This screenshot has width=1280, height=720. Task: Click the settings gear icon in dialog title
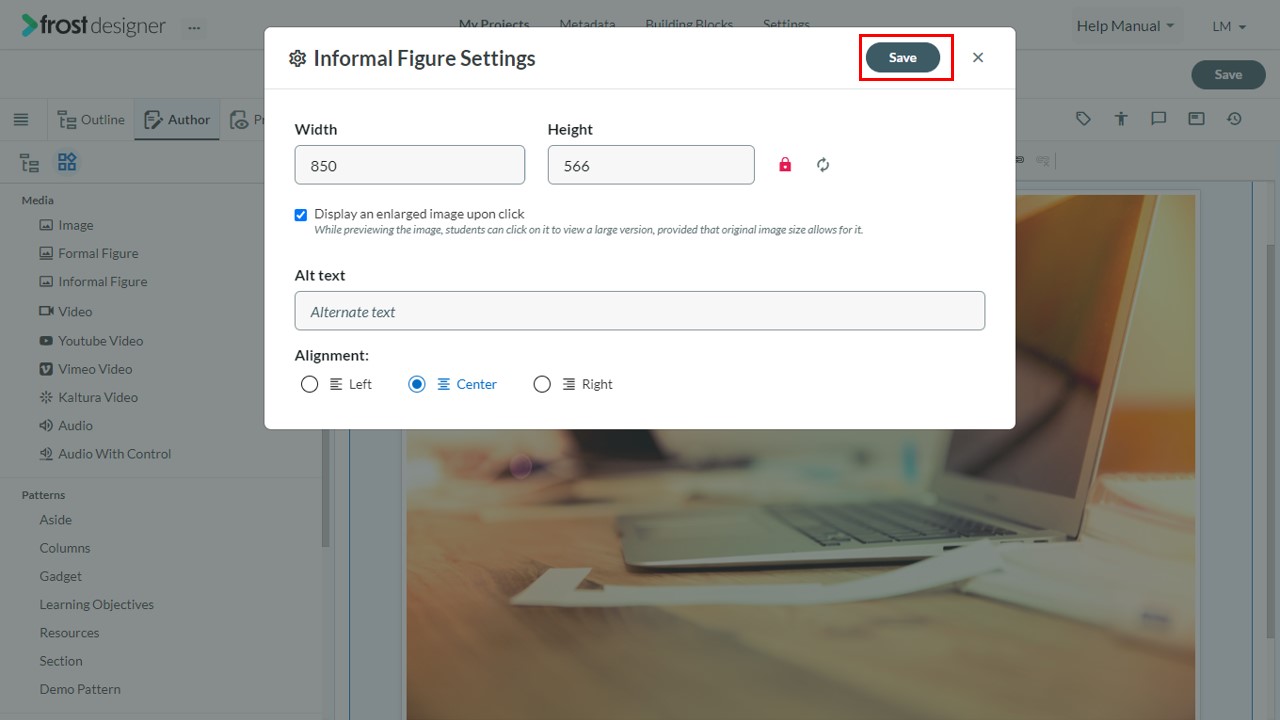click(x=297, y=58)
